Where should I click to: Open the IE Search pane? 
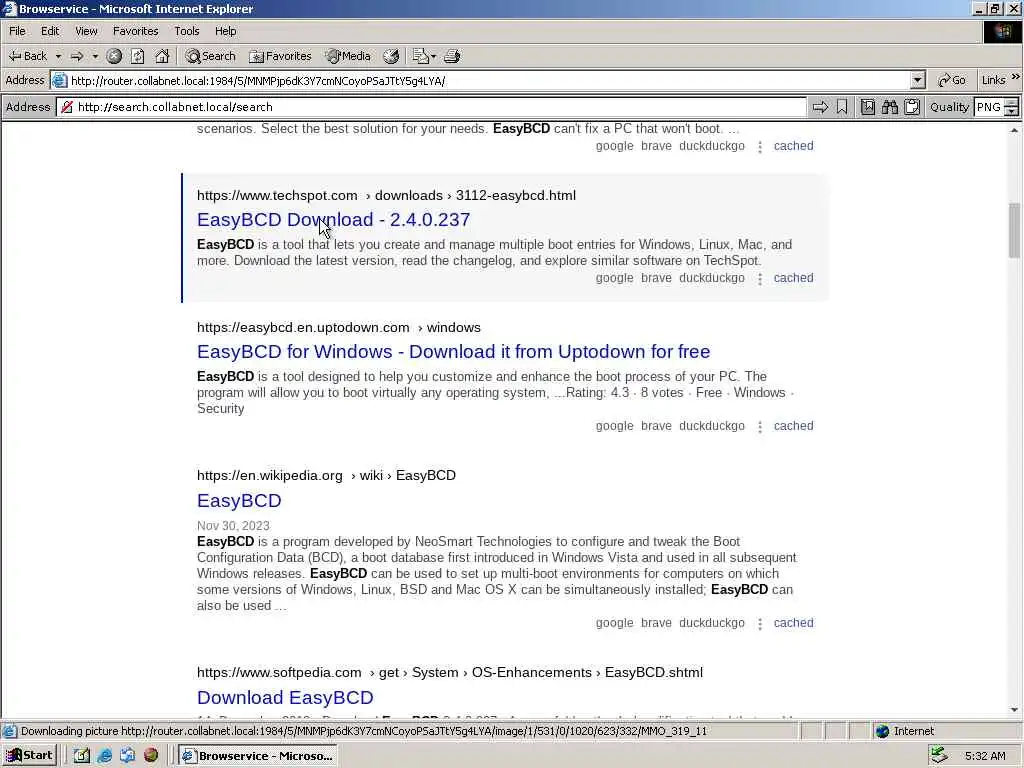[x=210, y=56]
